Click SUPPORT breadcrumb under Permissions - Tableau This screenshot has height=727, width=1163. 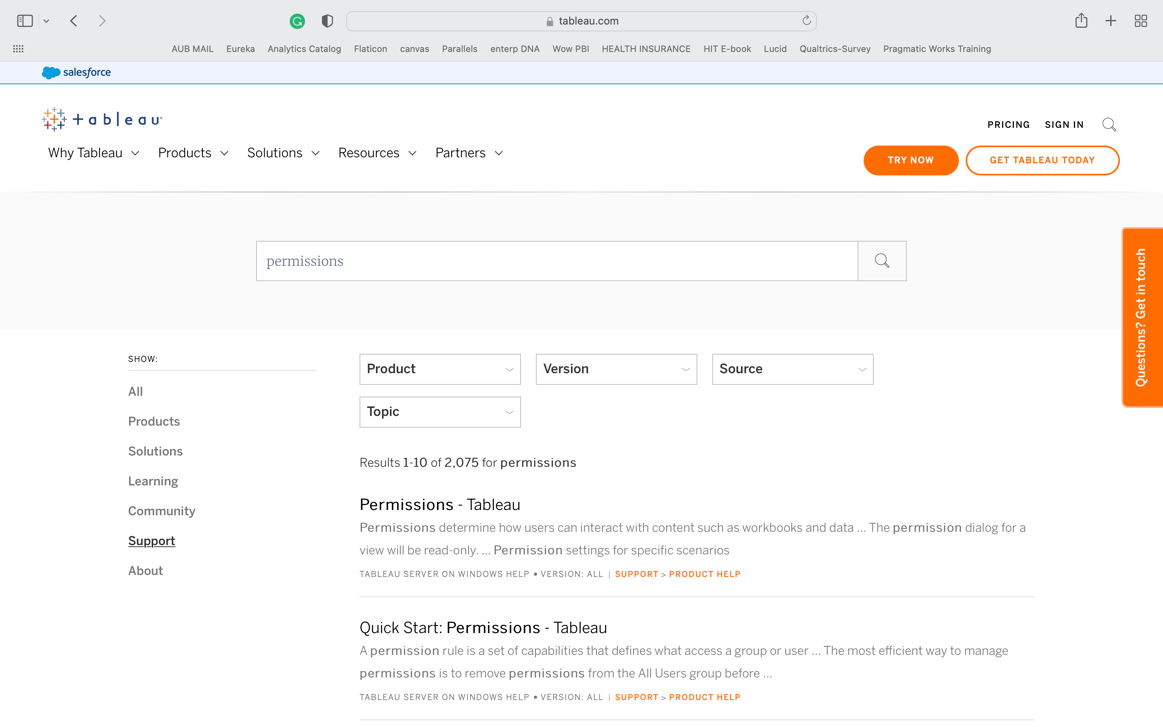tap(636, 574)
